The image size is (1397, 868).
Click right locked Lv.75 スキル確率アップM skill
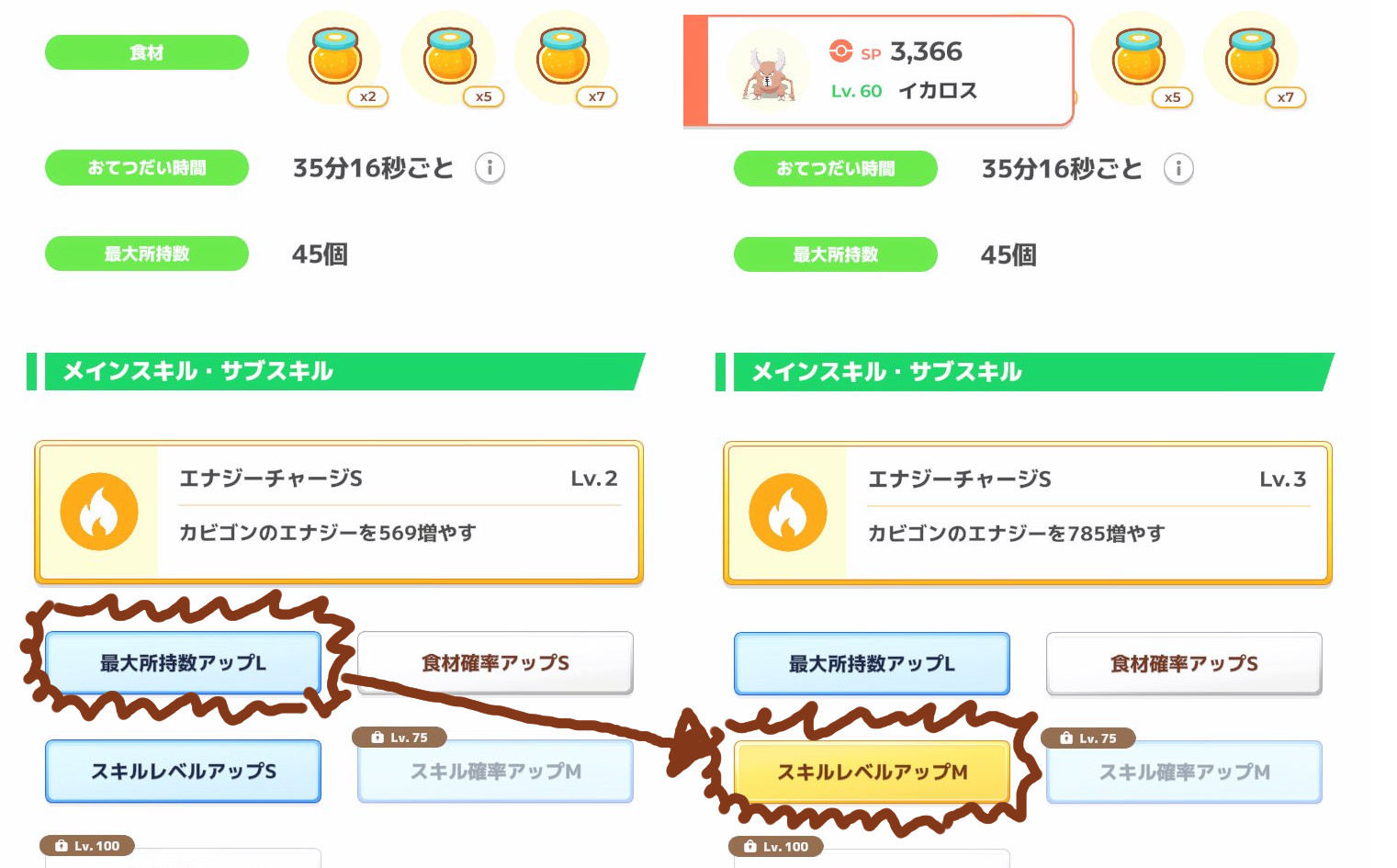click(1184, 772)
